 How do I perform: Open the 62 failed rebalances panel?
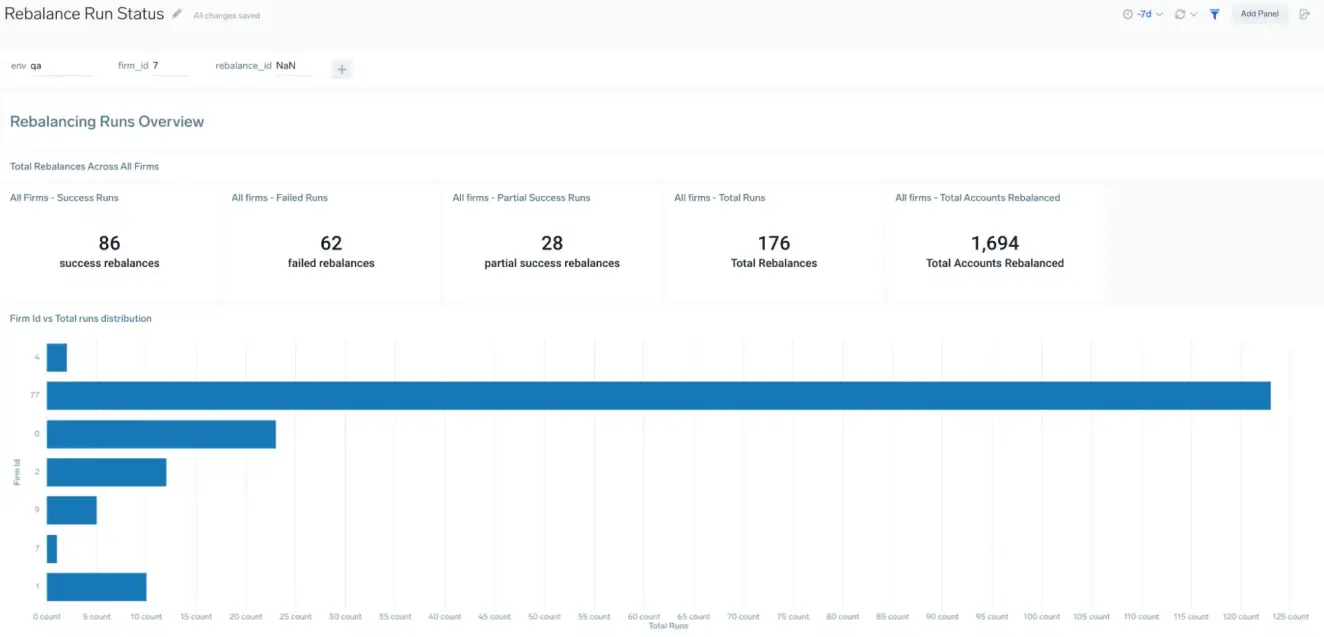click(331, 250)
